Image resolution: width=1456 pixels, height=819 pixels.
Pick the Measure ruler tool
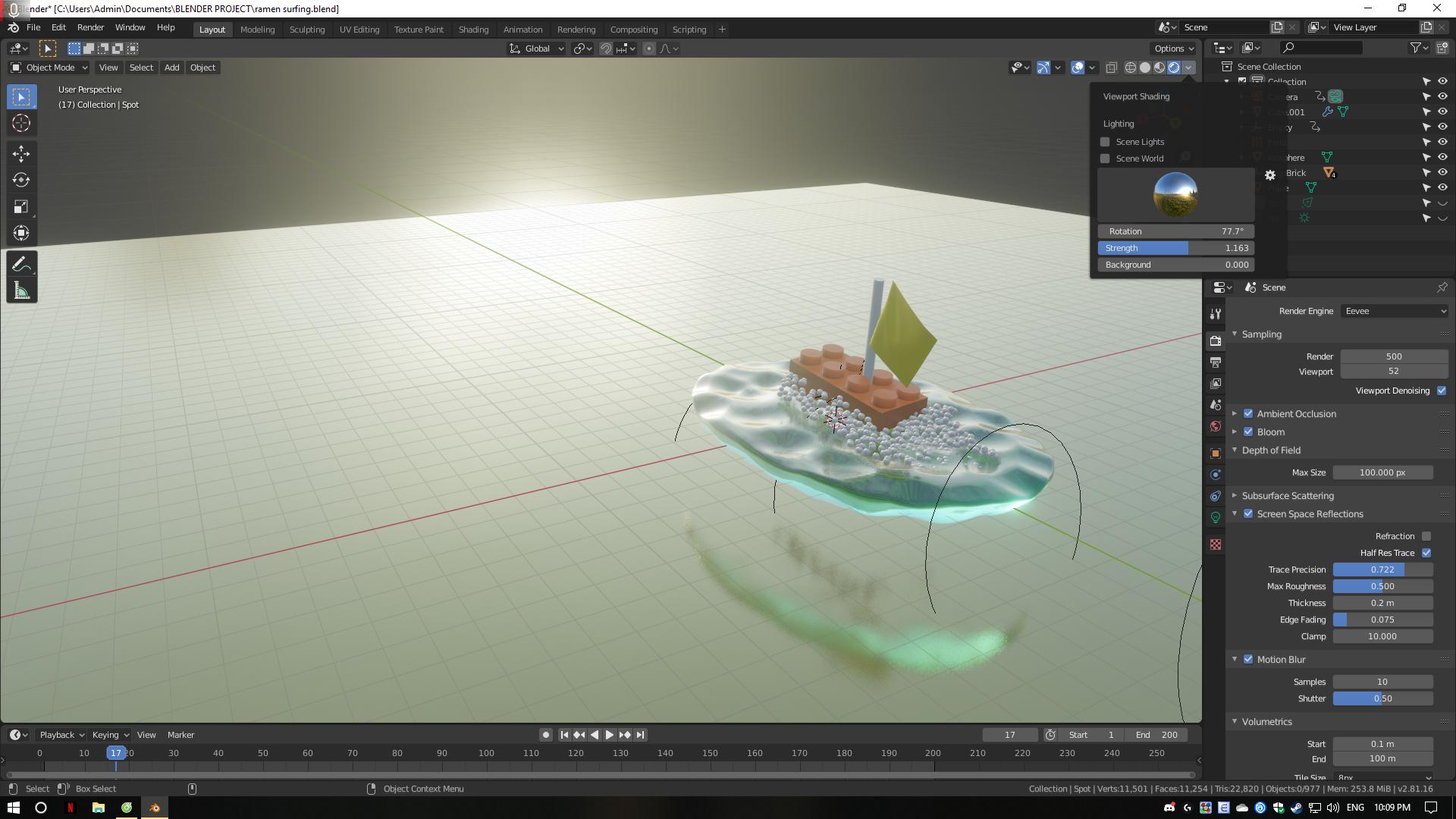pyautogui.click(x=21, y=290)
